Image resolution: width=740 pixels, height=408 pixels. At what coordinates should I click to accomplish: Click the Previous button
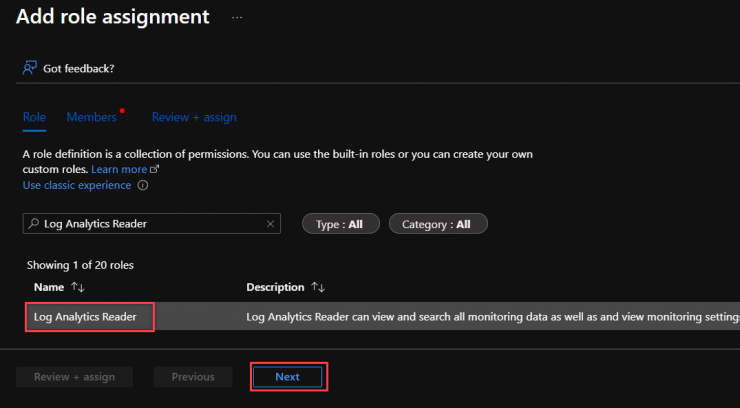click(x=193, y=377)
